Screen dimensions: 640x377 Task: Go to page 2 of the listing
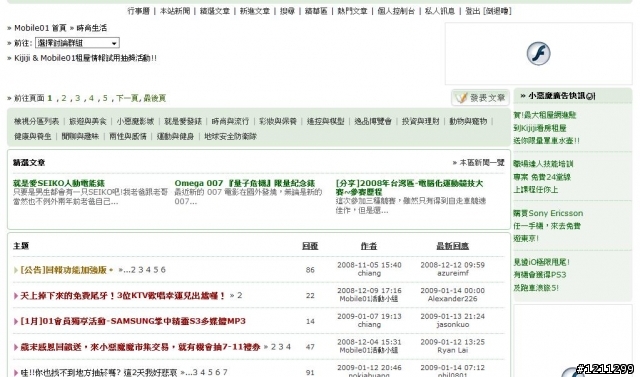pos(64,98)
